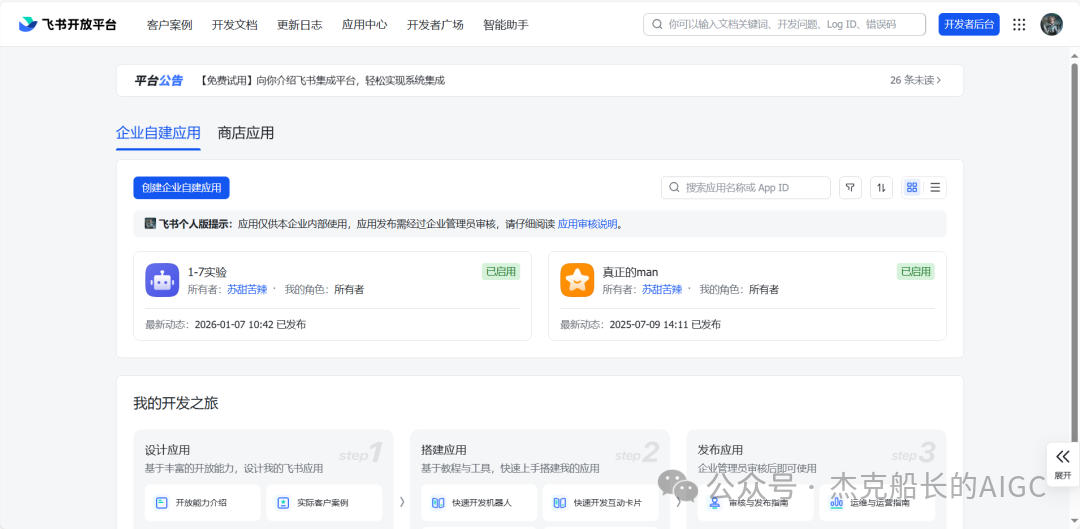This screenshot has width=1080, height=529.
Task: Click the 2026-01-07 10:42 已发布 status
Action: (251, 324)
